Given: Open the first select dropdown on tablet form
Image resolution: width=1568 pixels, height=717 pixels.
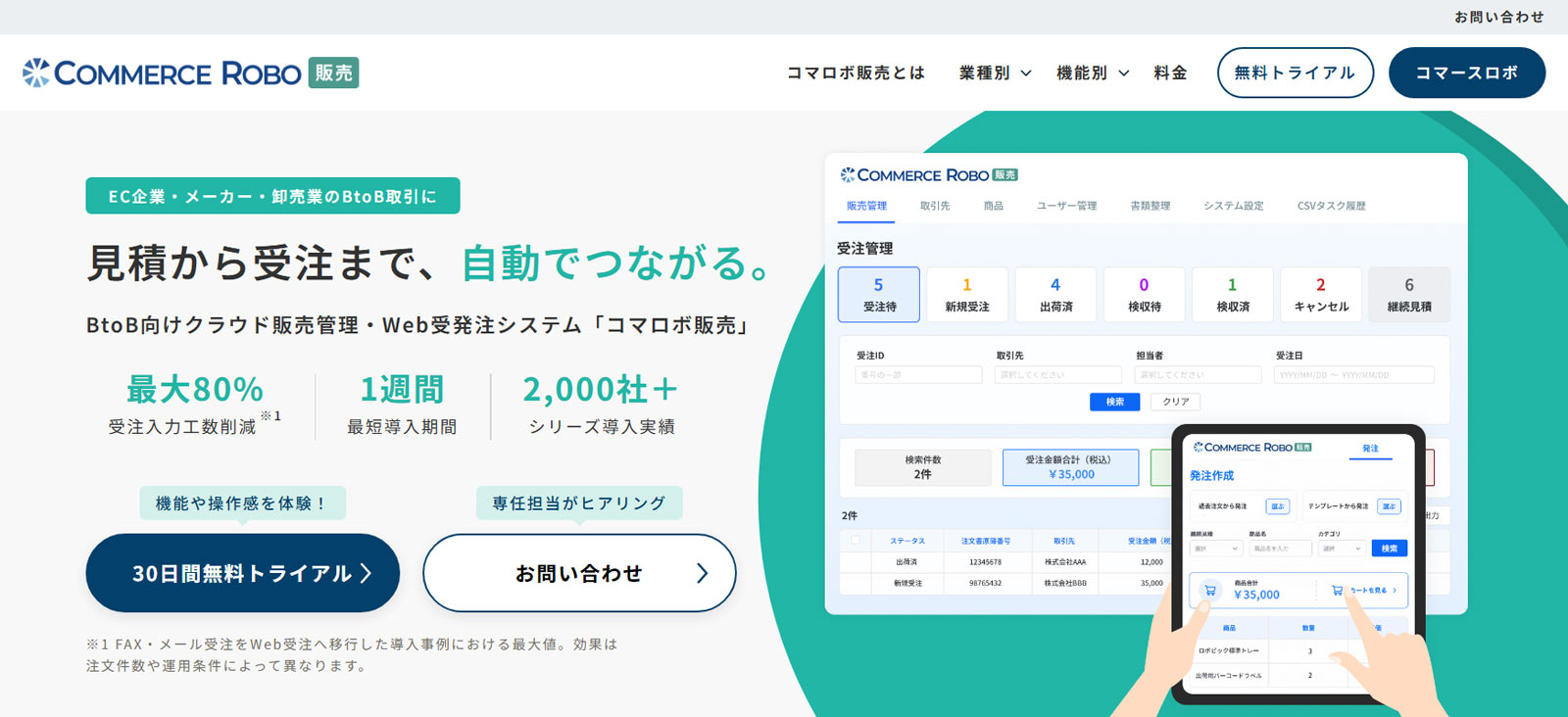Looking at the screenshot, I should click(x=1216, y=549).
